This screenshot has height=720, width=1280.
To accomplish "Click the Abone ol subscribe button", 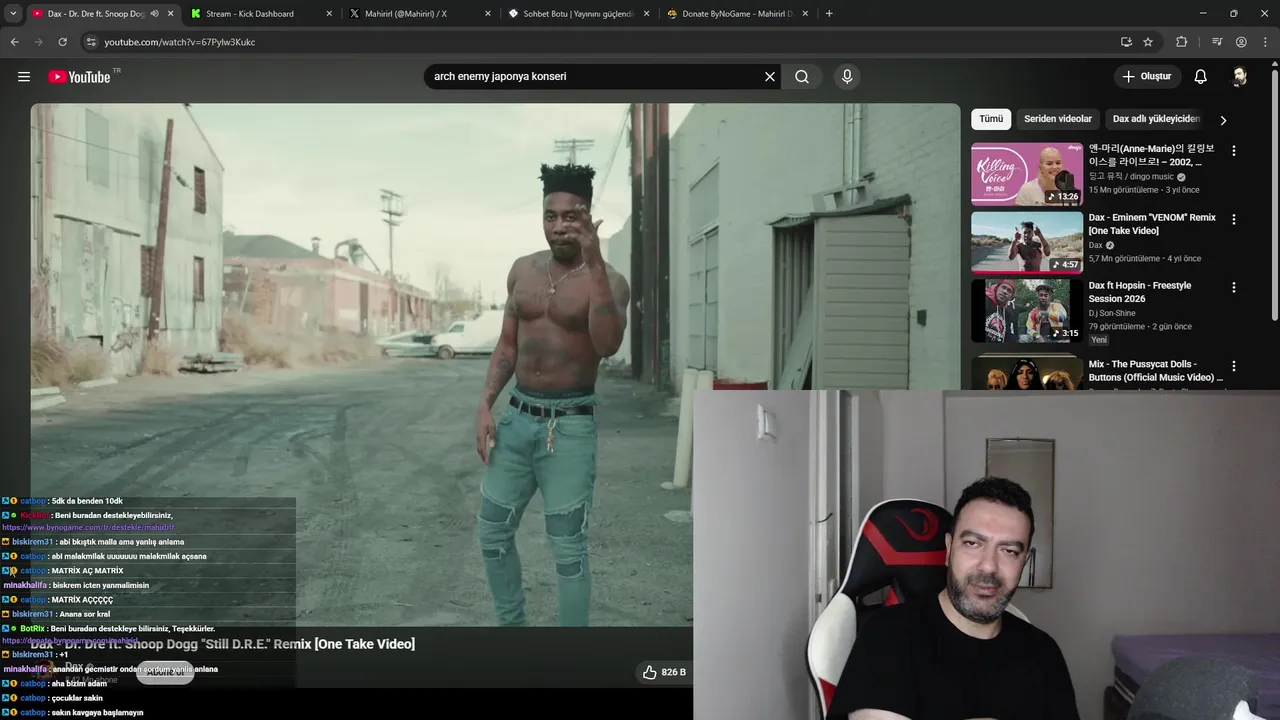I will click(165, 672).
